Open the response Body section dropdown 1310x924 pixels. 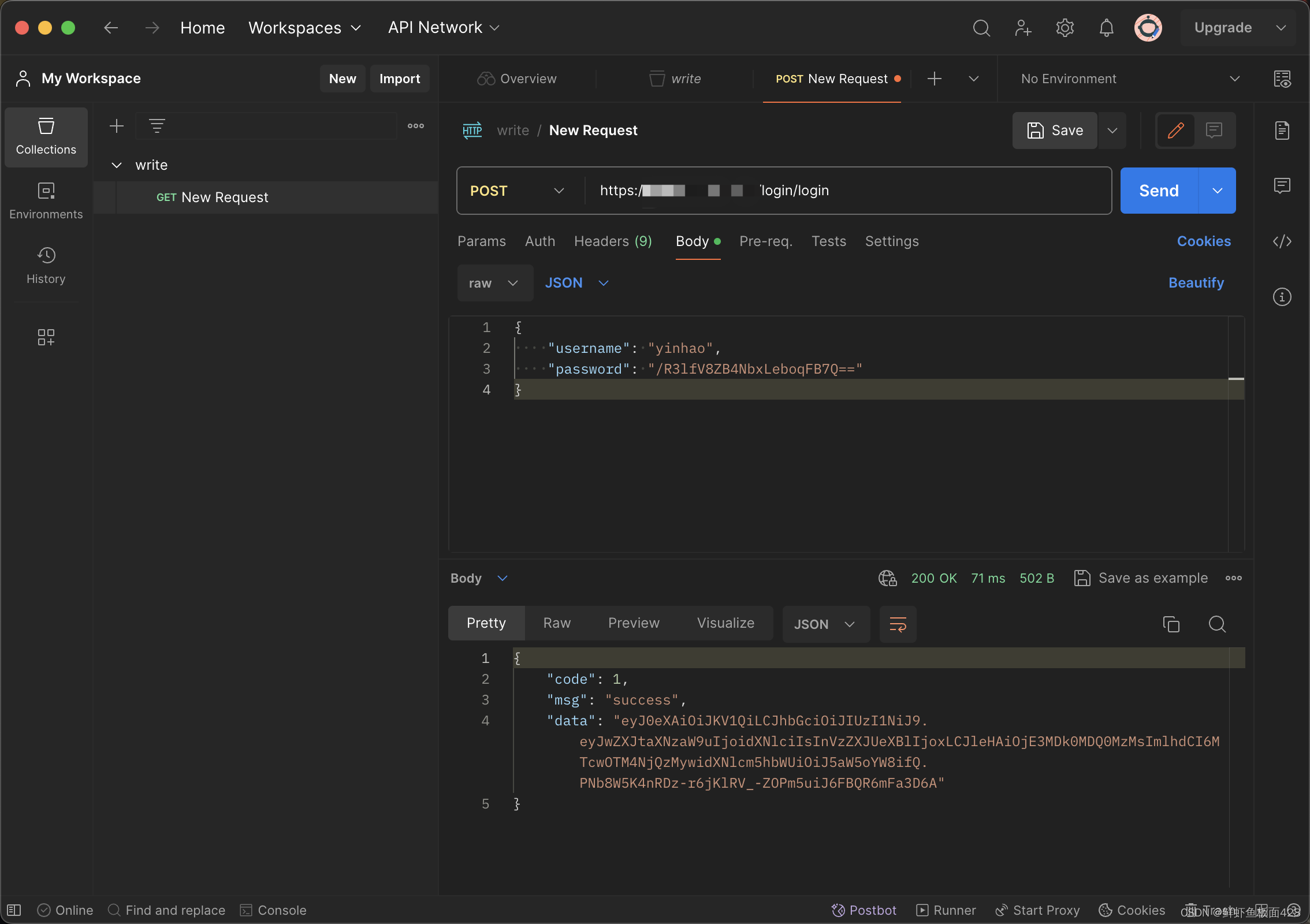[479, 578]
